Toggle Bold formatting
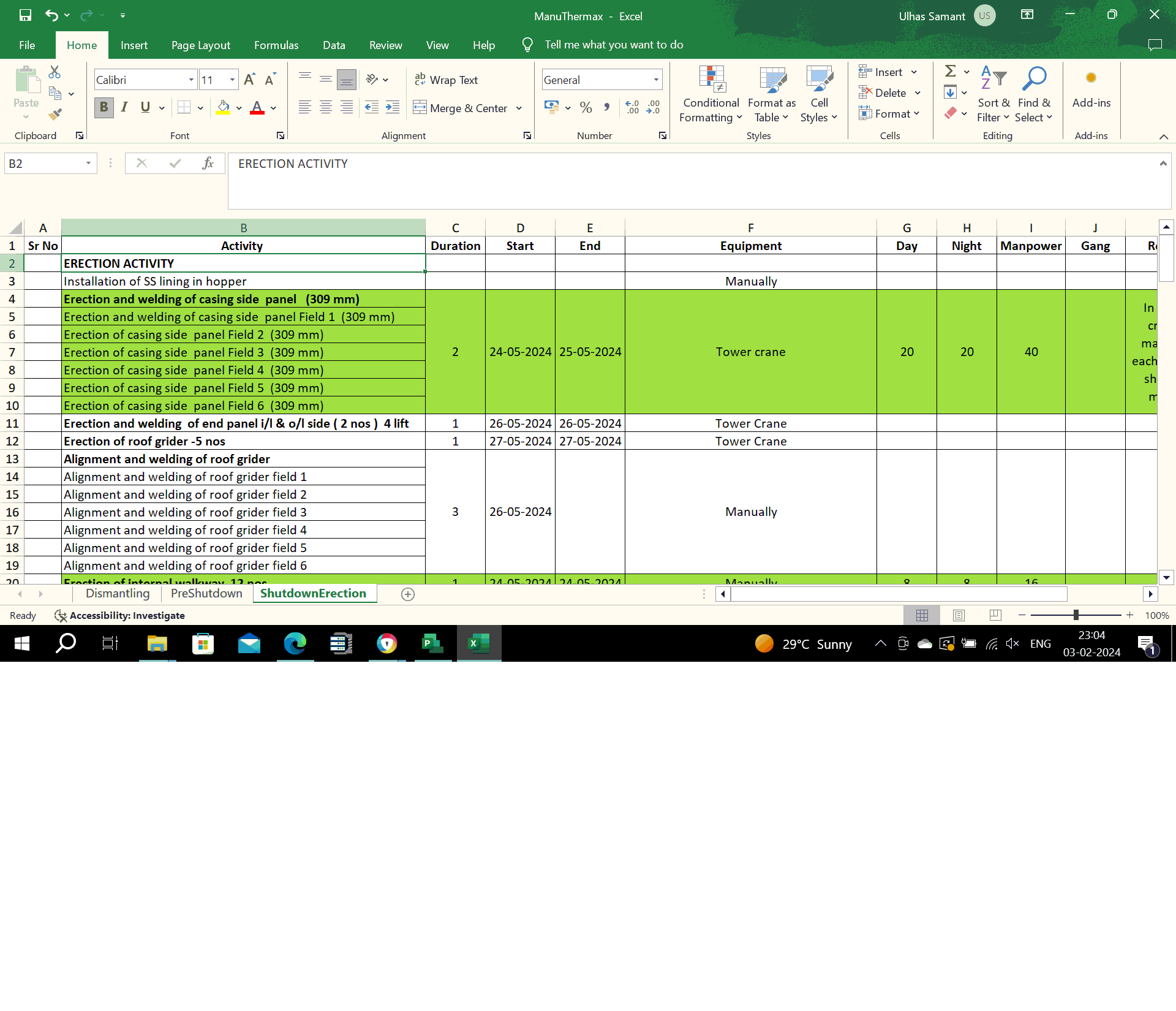Image resolution: width=1176 pixels, height=1011 pixels. [104, 108]
